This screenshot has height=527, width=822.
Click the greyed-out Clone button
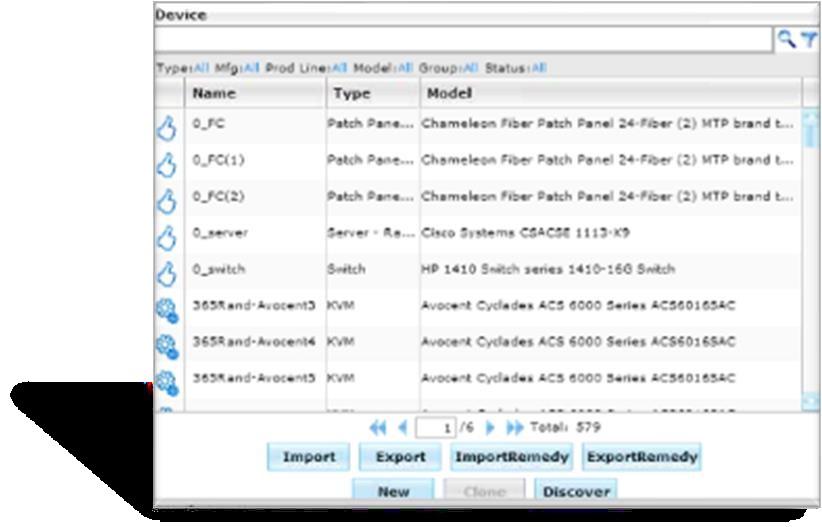[484, 491]
